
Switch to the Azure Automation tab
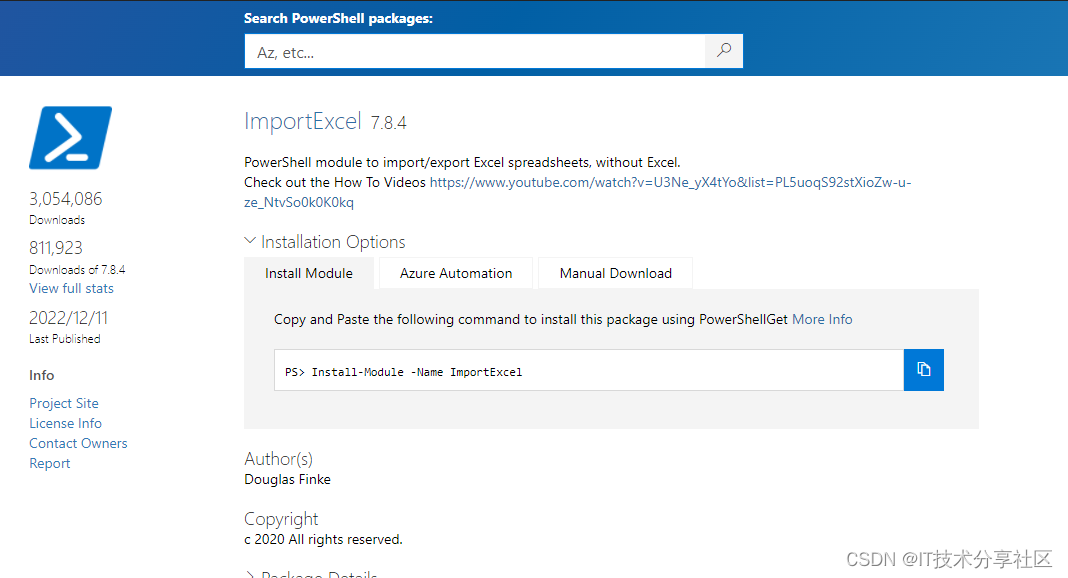pos(456,273)
